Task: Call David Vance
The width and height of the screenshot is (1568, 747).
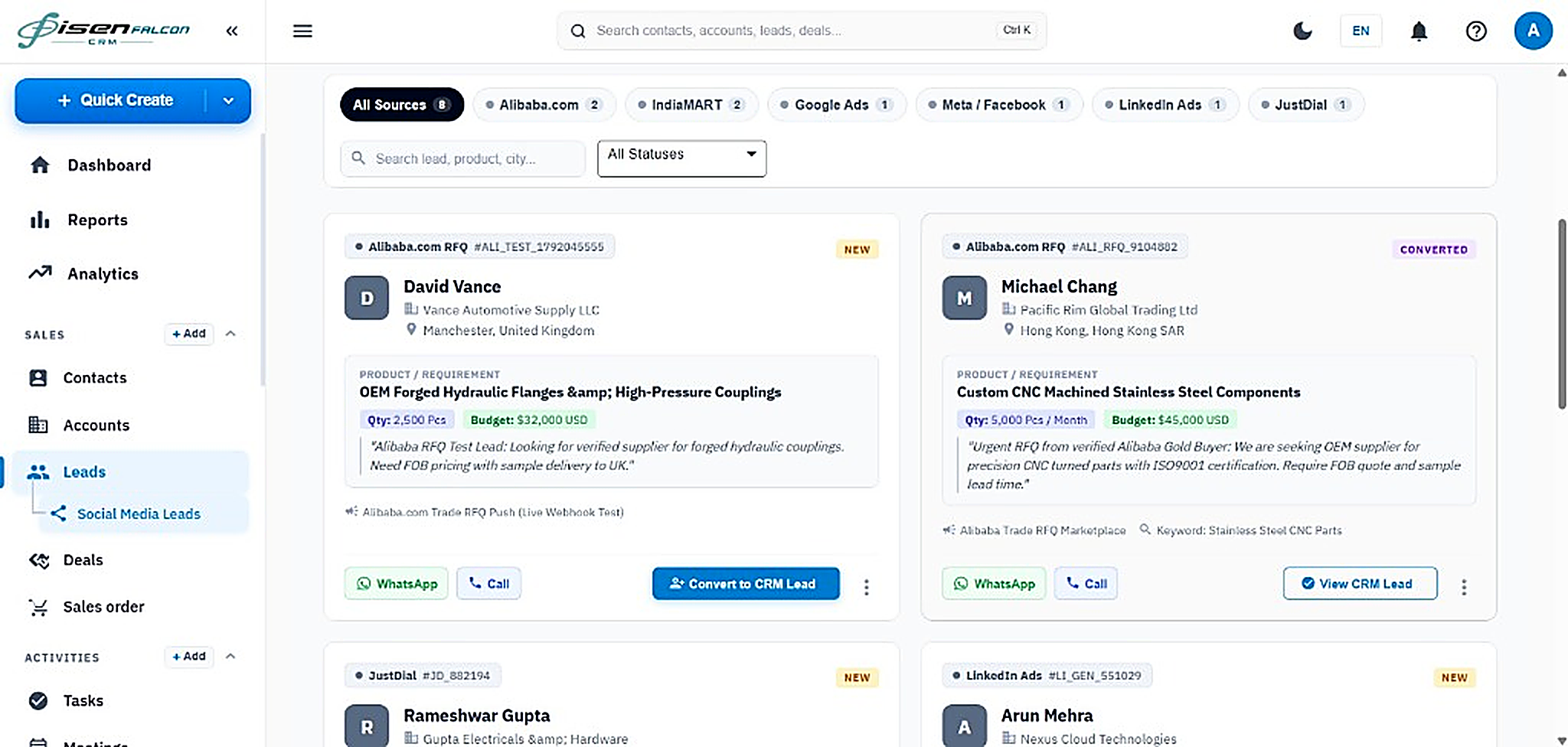Action: (488, 584)
